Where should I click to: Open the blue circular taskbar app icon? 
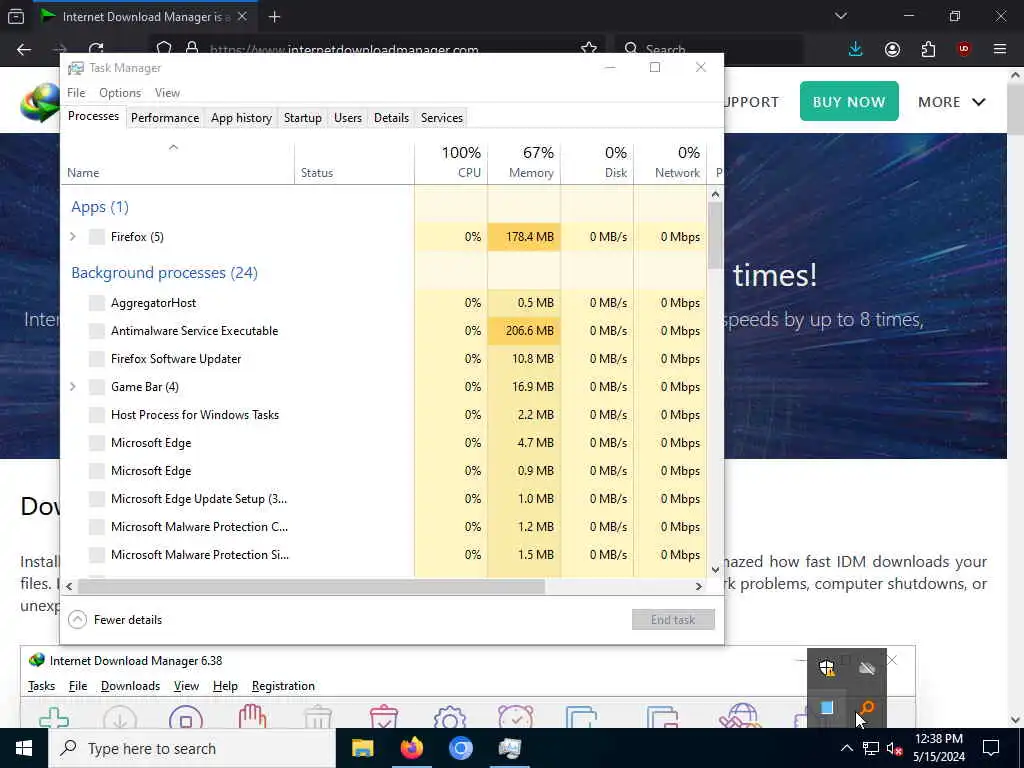click(460, 748)
